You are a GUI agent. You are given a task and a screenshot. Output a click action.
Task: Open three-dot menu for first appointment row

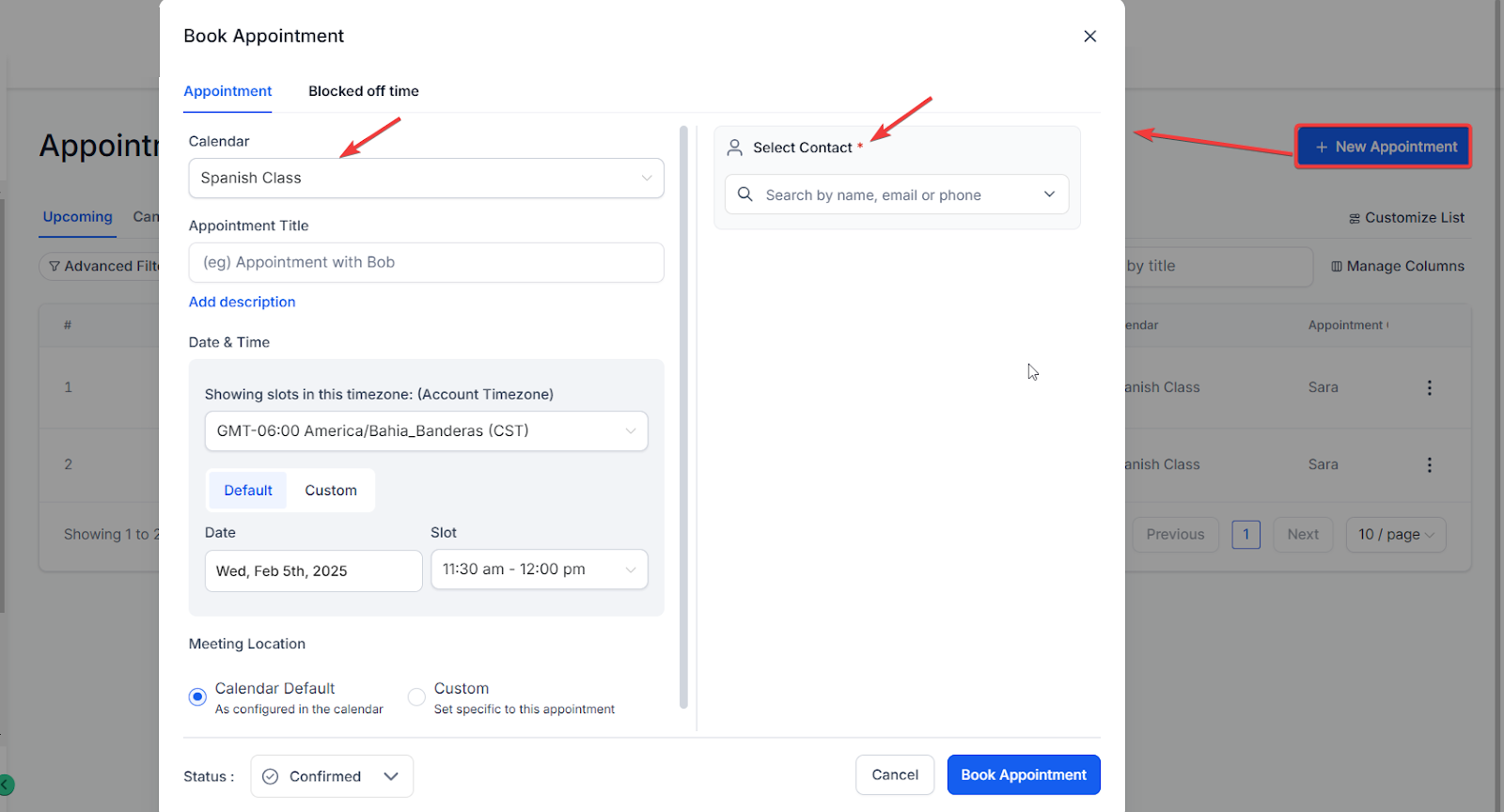click(x=1429, y=387)
